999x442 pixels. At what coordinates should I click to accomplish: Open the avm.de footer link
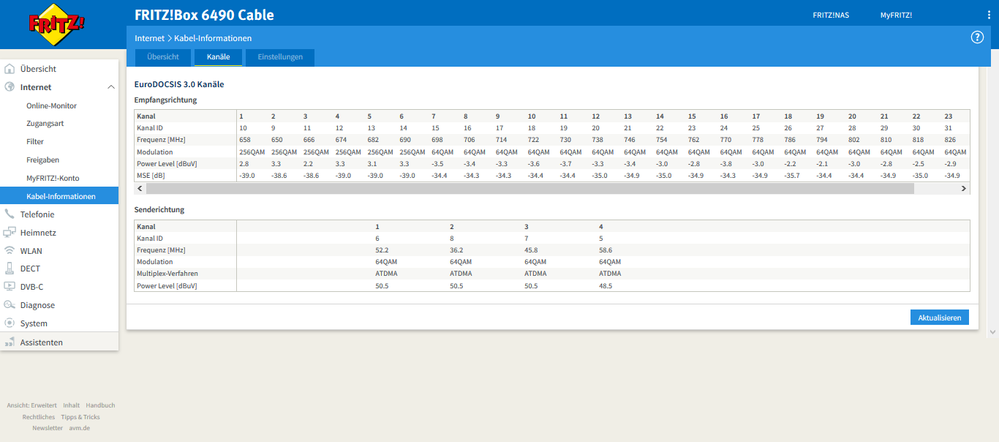(79, 428)
